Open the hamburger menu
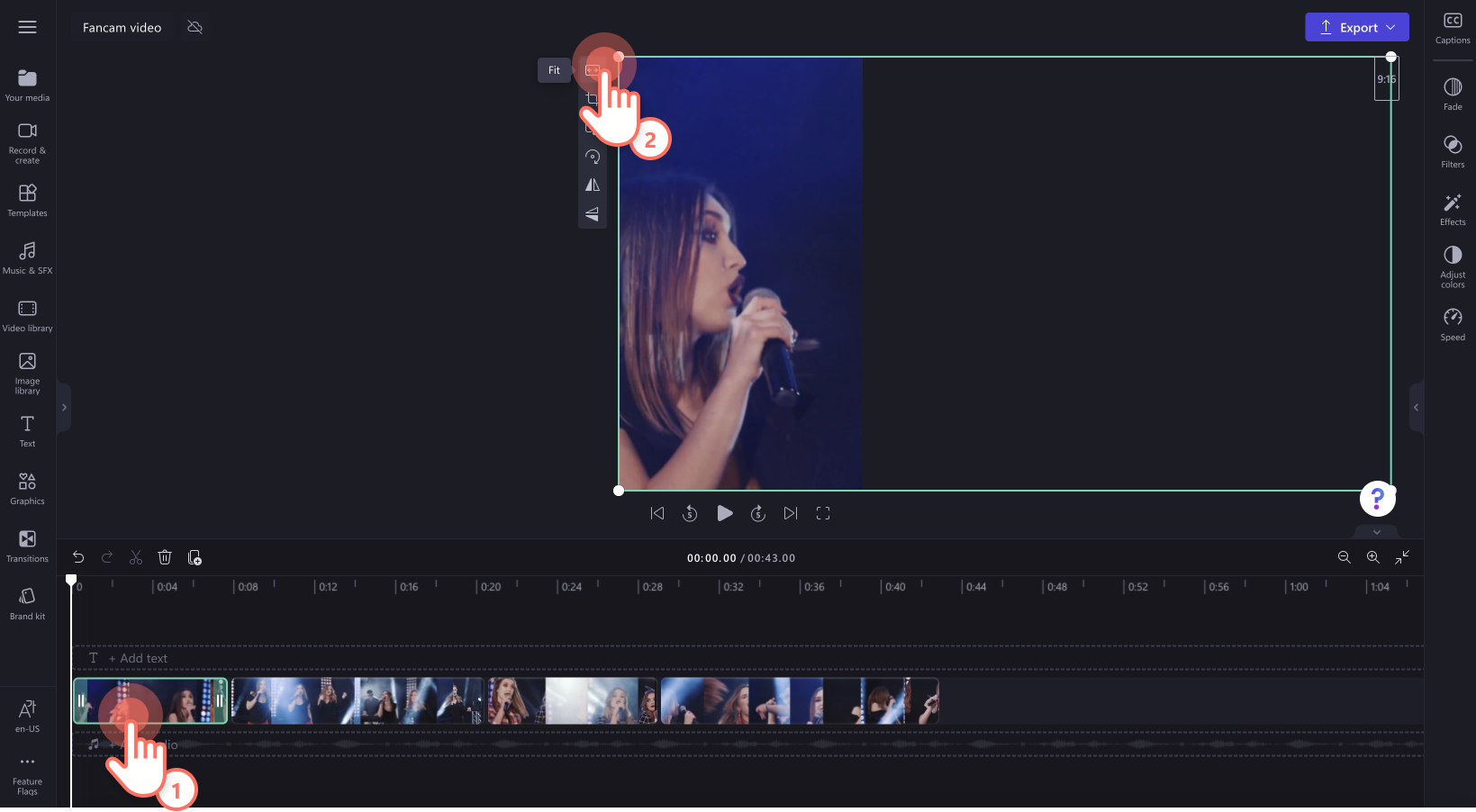 (x=27, y=27)
